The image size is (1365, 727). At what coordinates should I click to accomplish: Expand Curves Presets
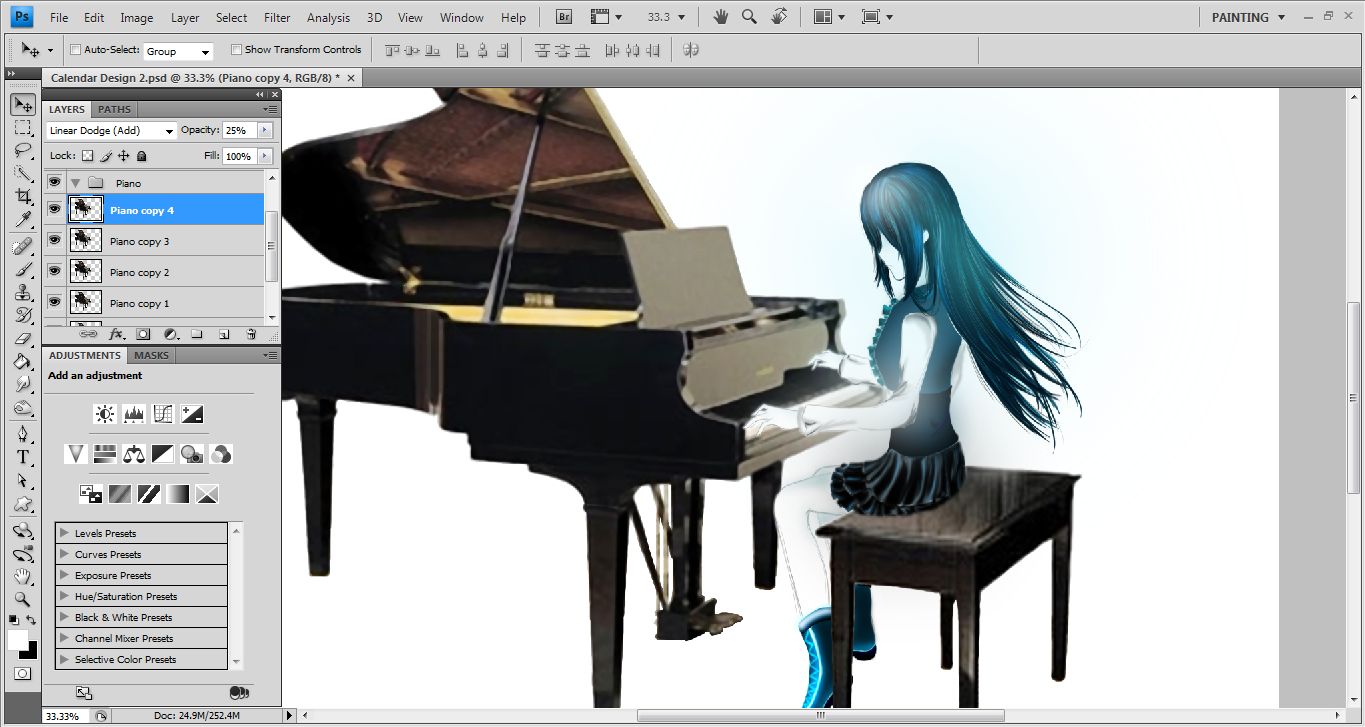[65, 554]
